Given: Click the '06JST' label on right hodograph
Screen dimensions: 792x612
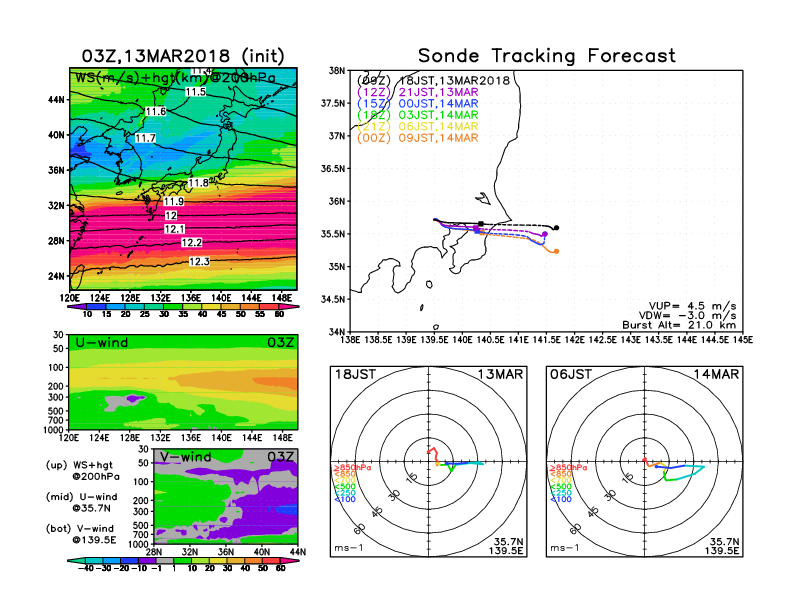Looking at the screenshot, I should point(571,375).
